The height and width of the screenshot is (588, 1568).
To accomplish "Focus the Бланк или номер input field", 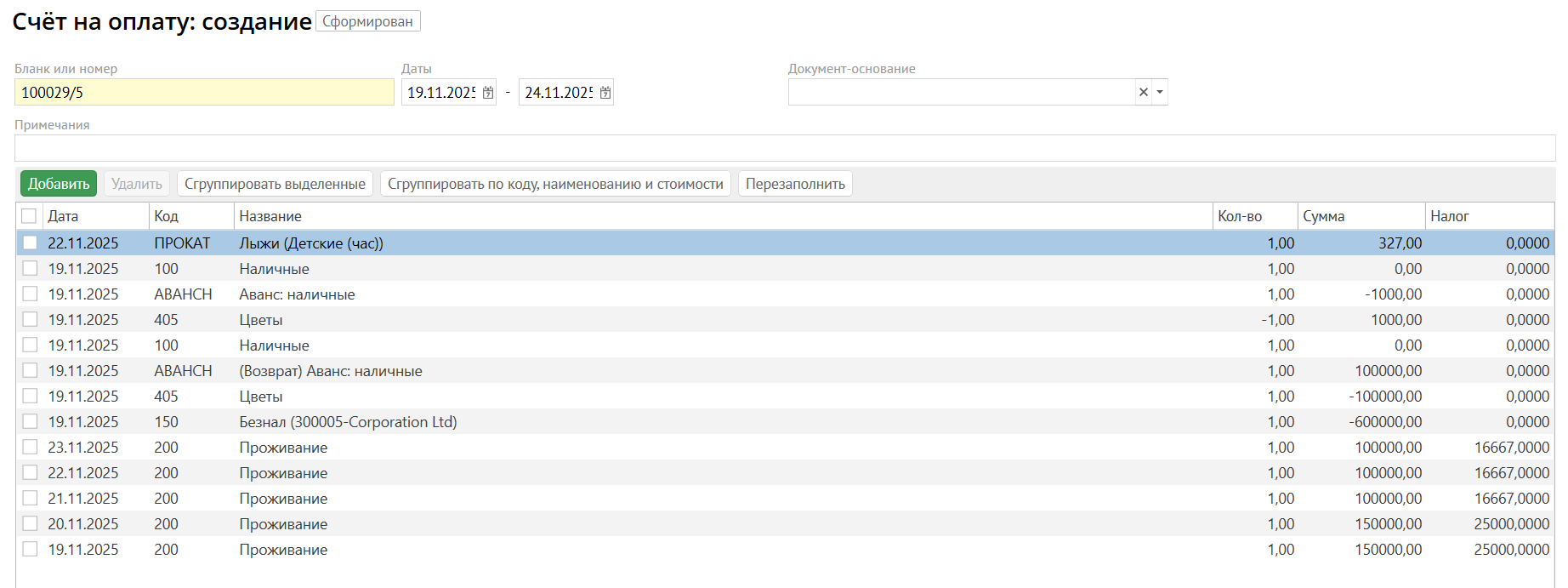I will coord(204,92).
